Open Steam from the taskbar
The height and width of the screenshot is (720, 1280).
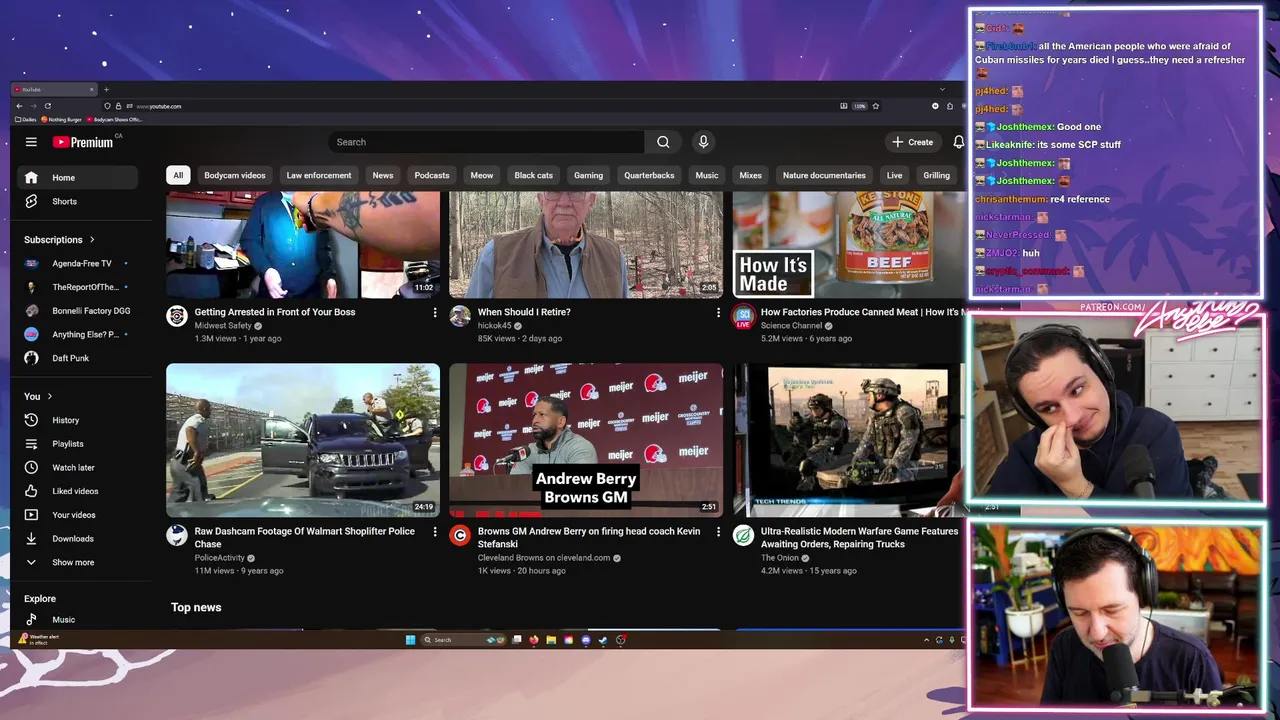[x=603, y=640]
